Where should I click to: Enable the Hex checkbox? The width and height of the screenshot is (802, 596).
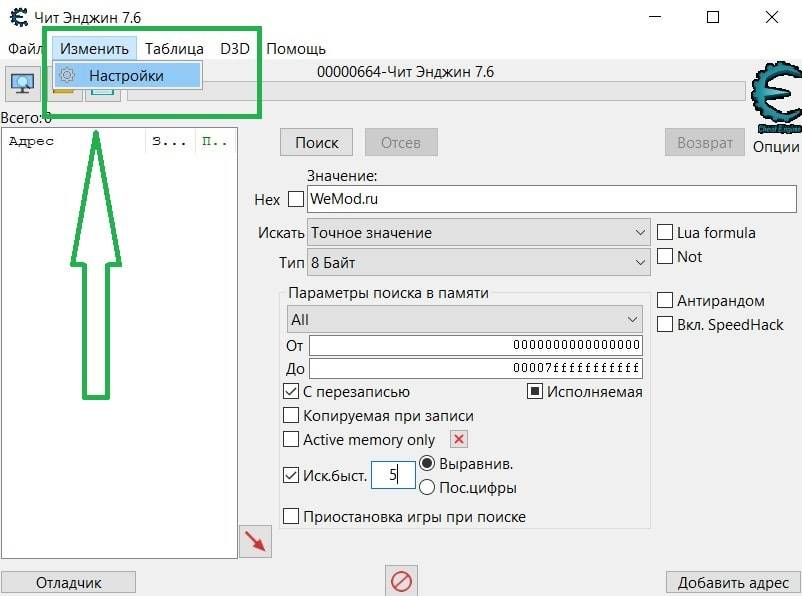pyautogui.click(x=295, y=199)
